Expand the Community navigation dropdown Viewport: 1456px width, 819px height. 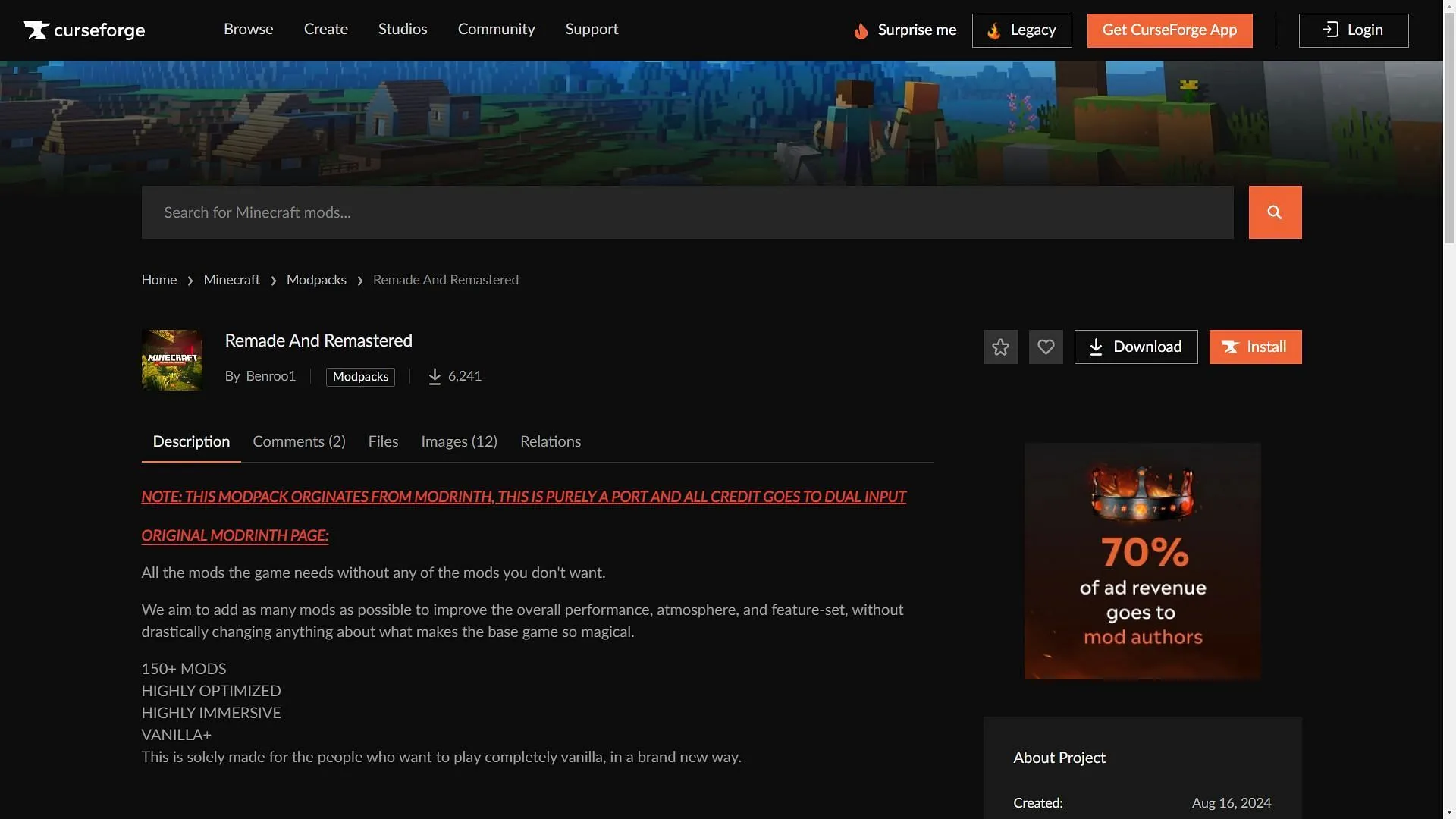click(497, 30)
